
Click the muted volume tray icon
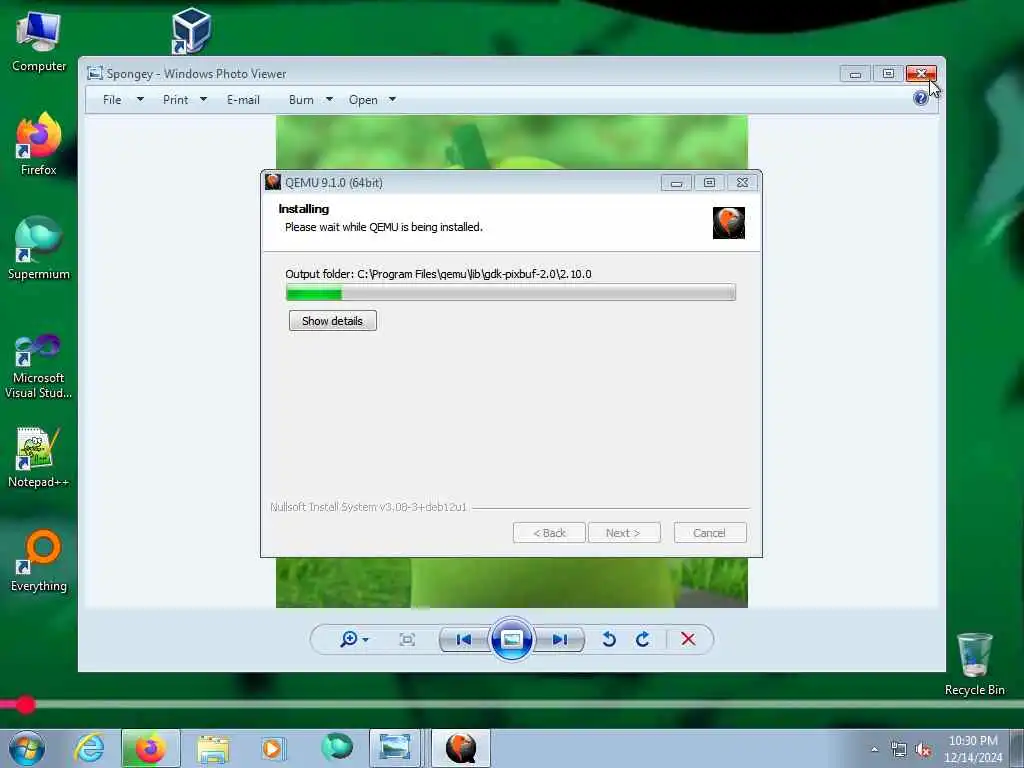(x=923, y=749)
